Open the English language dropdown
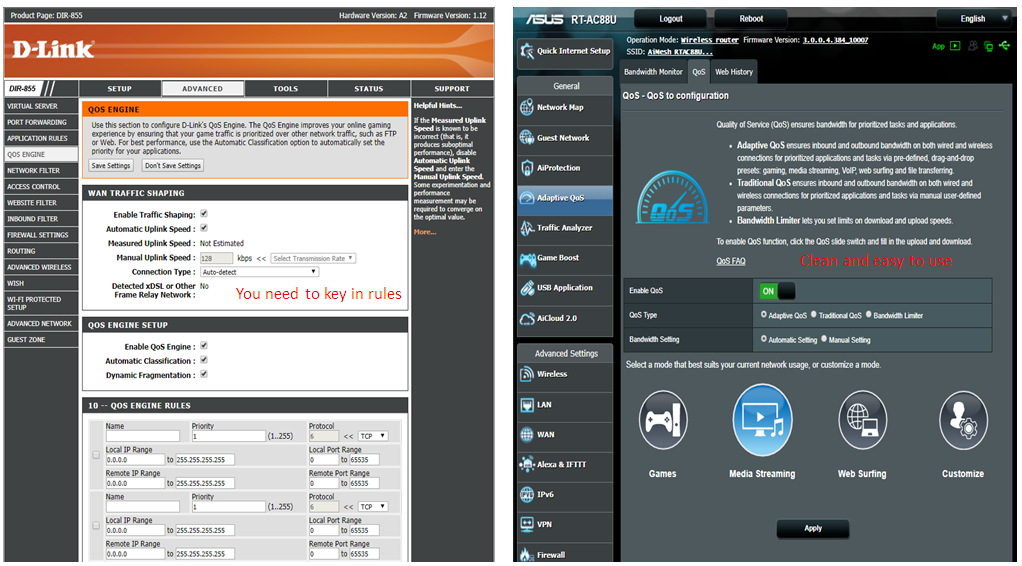This screenshot has width=1022, height=566. tap(976, 18)
